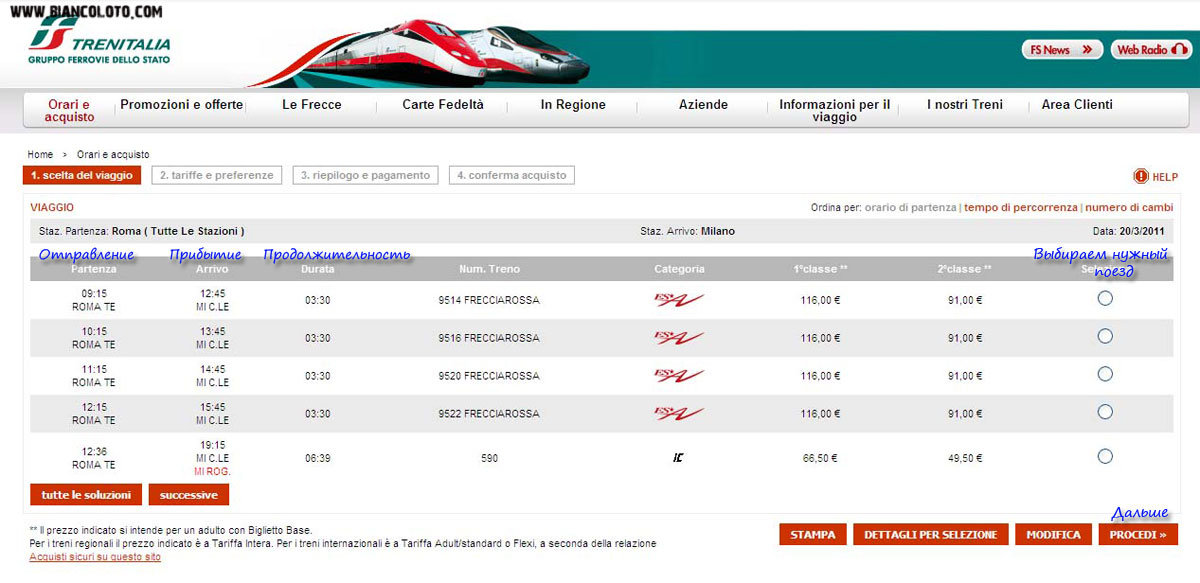The width and height of the screenshot is (1200, 583).
Task: Open the FS News button
Action: coord(1061,50)
